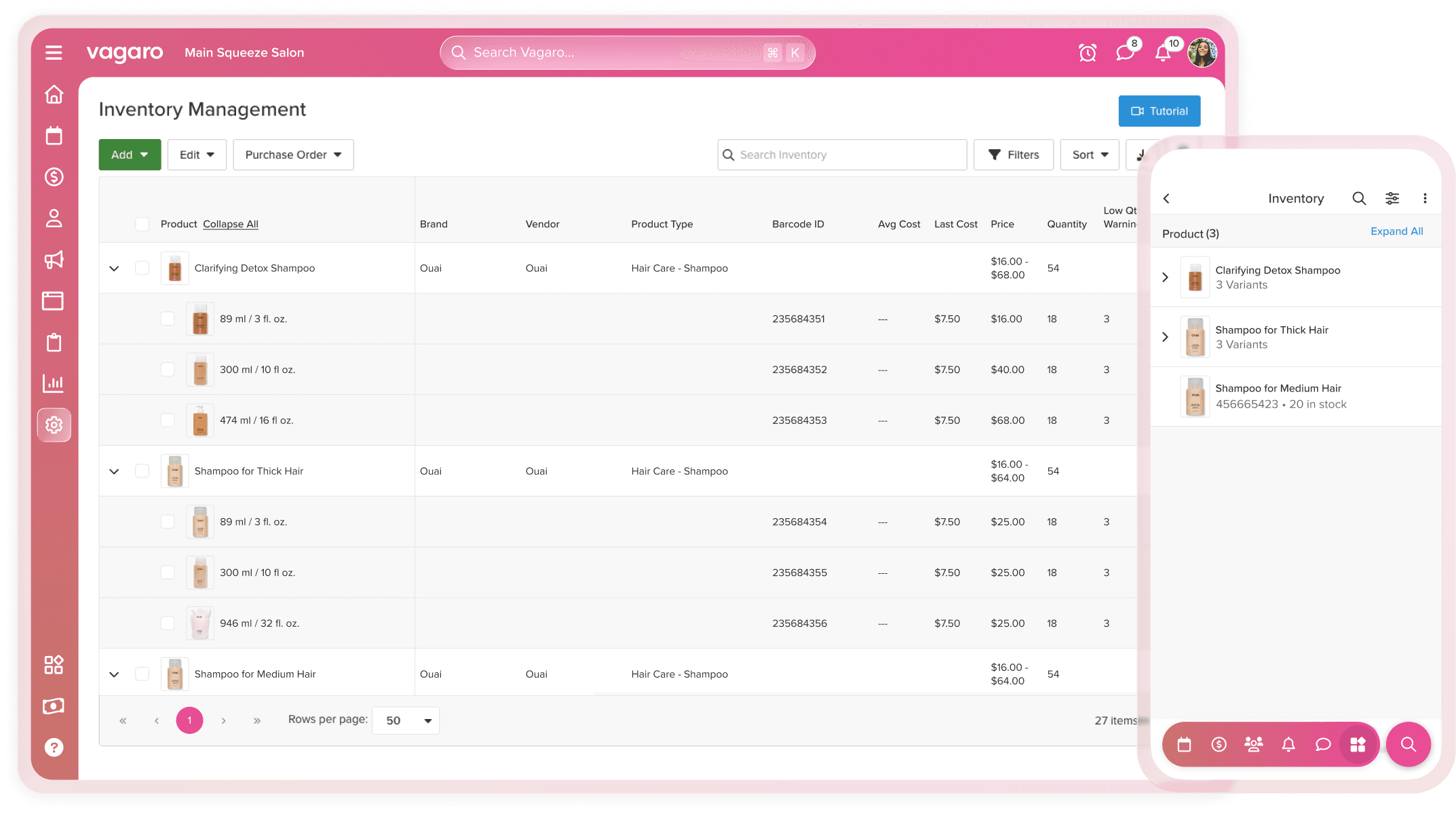Open the Edit menu button
Image resolution: width=1456 pixels, height=814 pixels.
[x=197, y=155]
